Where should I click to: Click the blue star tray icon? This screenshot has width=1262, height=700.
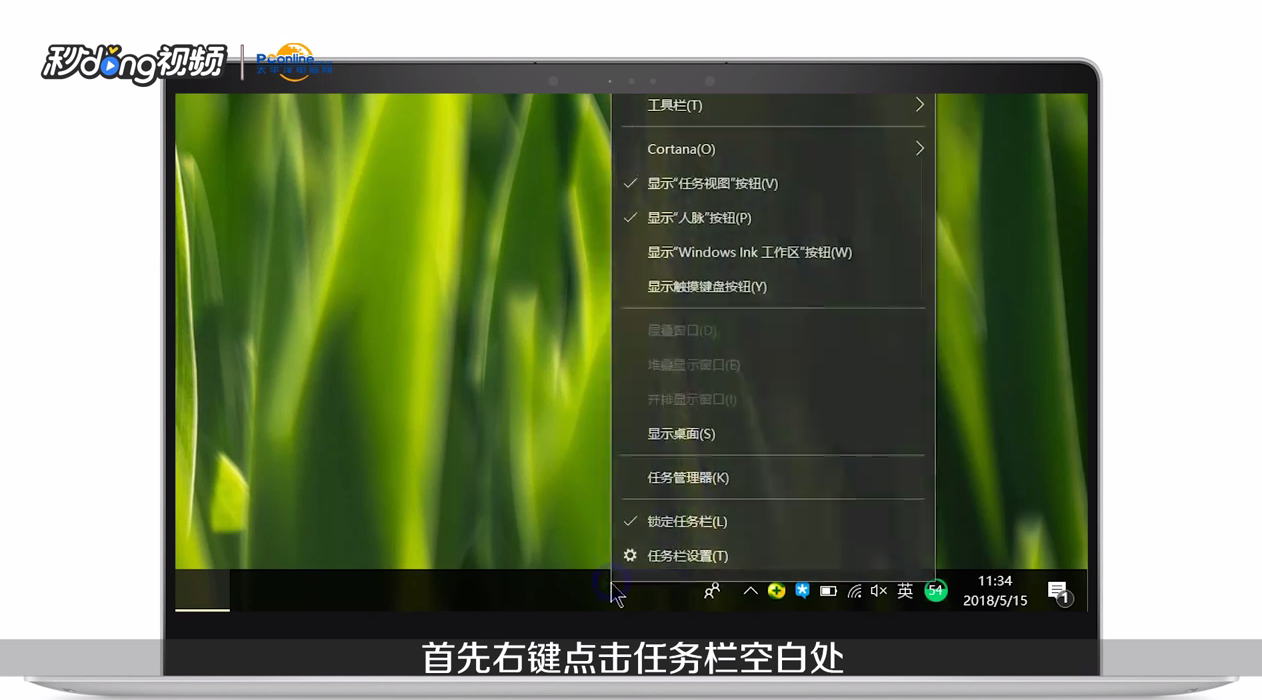[802, 591]
